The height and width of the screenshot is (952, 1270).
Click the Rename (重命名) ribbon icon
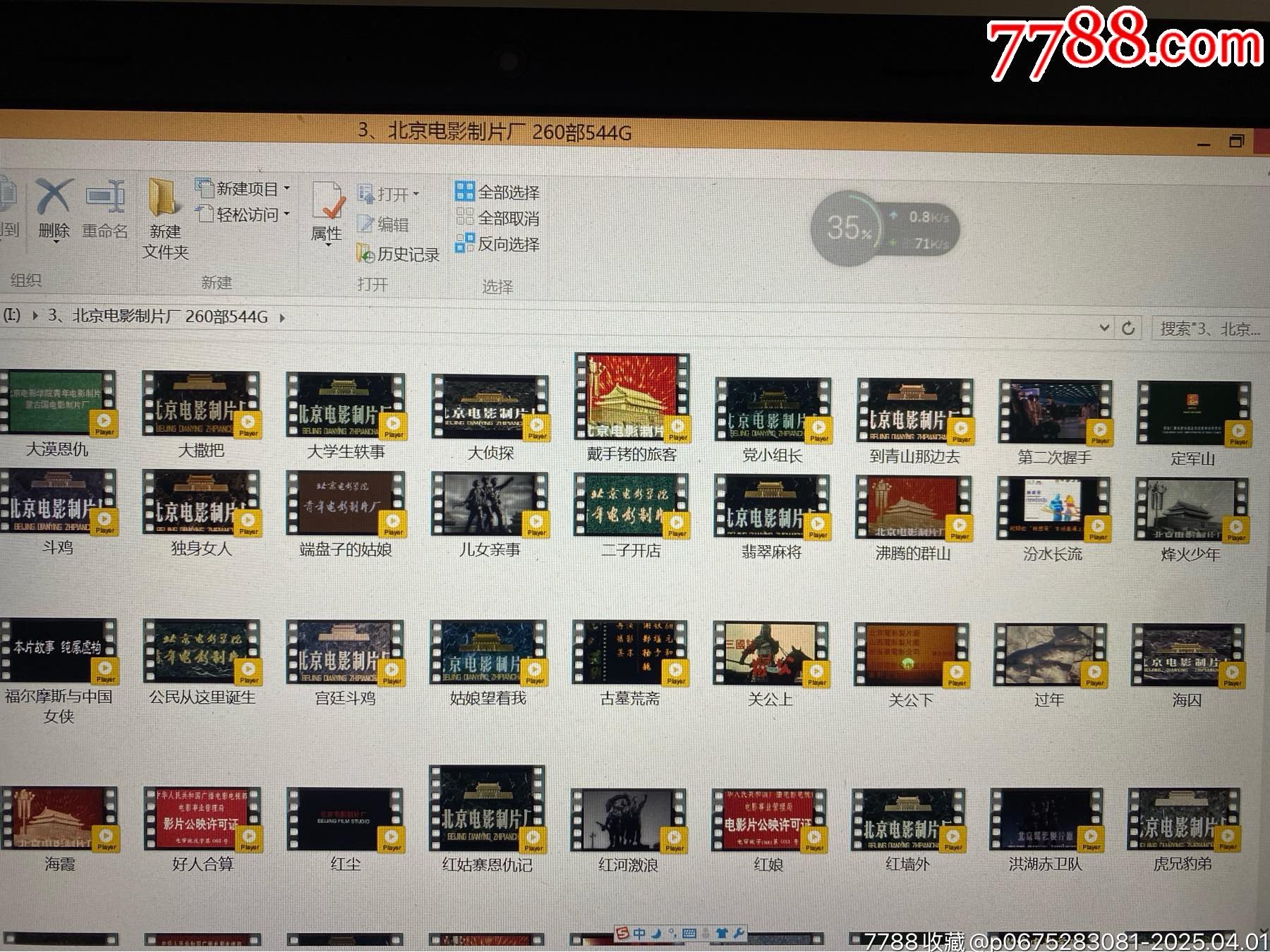click(x=105, y=209)
